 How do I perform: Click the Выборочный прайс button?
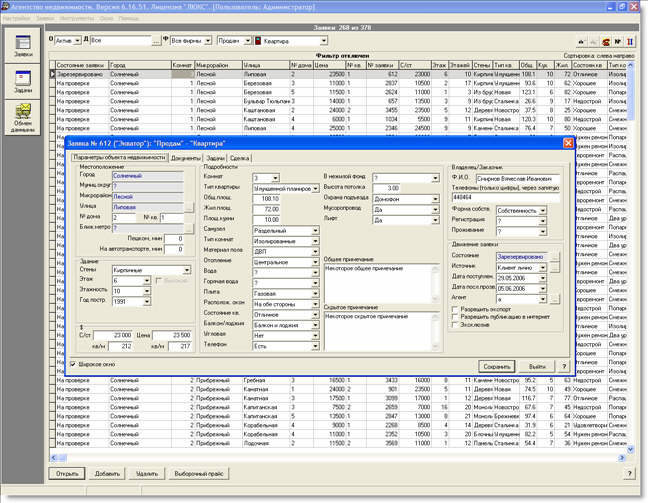coord(197,473)
